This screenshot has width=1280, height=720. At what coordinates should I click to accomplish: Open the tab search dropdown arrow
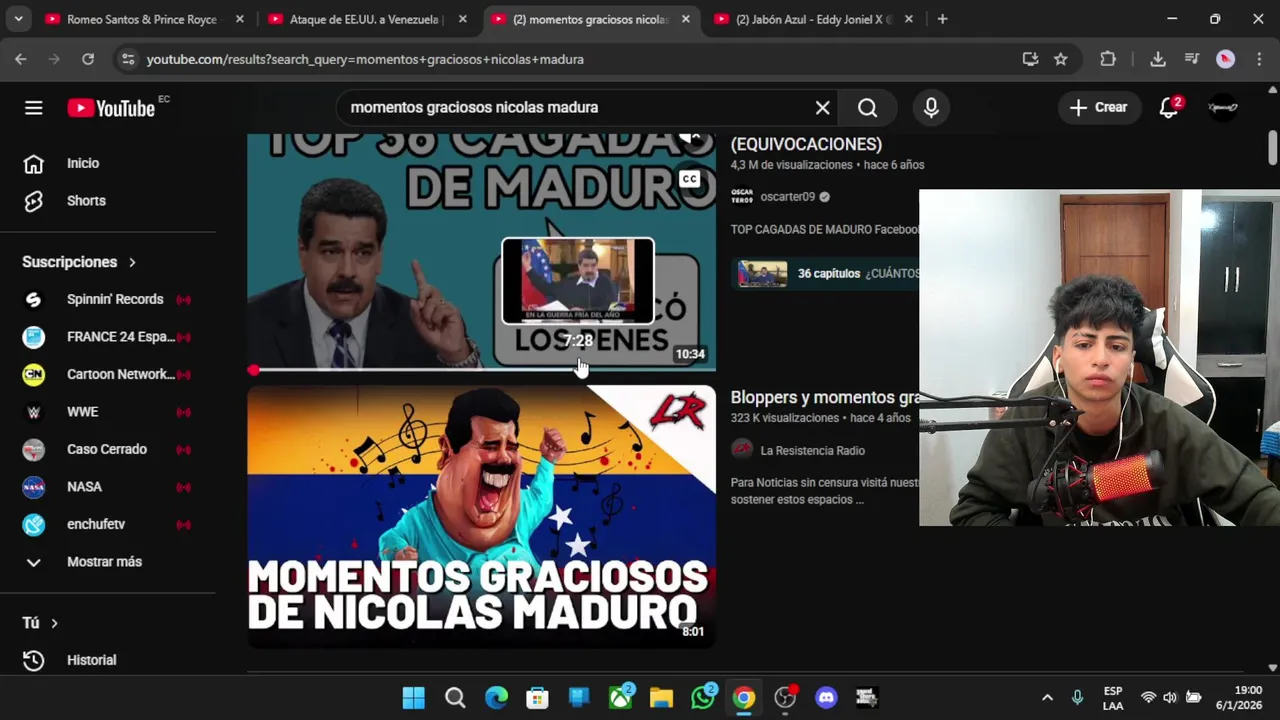tap(18, 19)
